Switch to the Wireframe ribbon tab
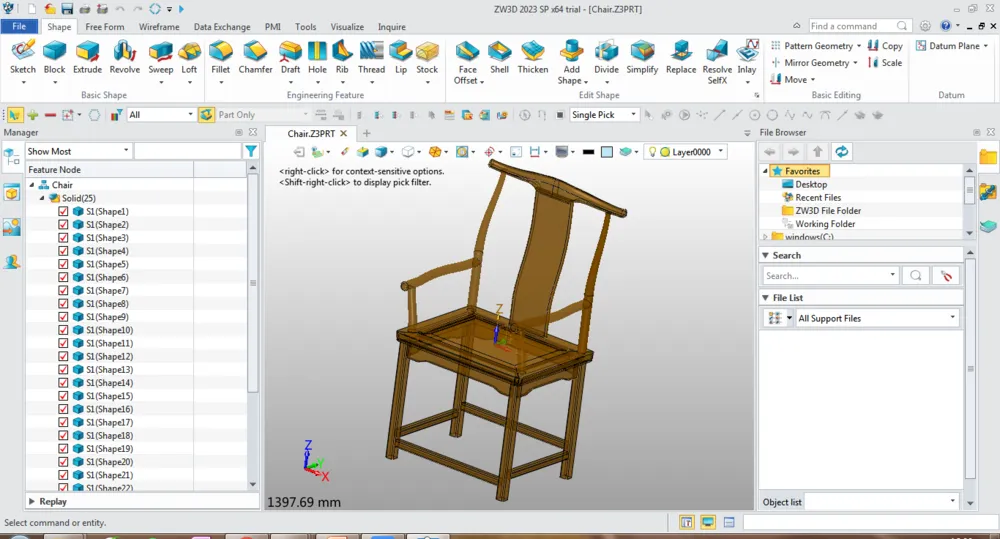Screen dimensions: 1000x539 (x=159, y=27)
